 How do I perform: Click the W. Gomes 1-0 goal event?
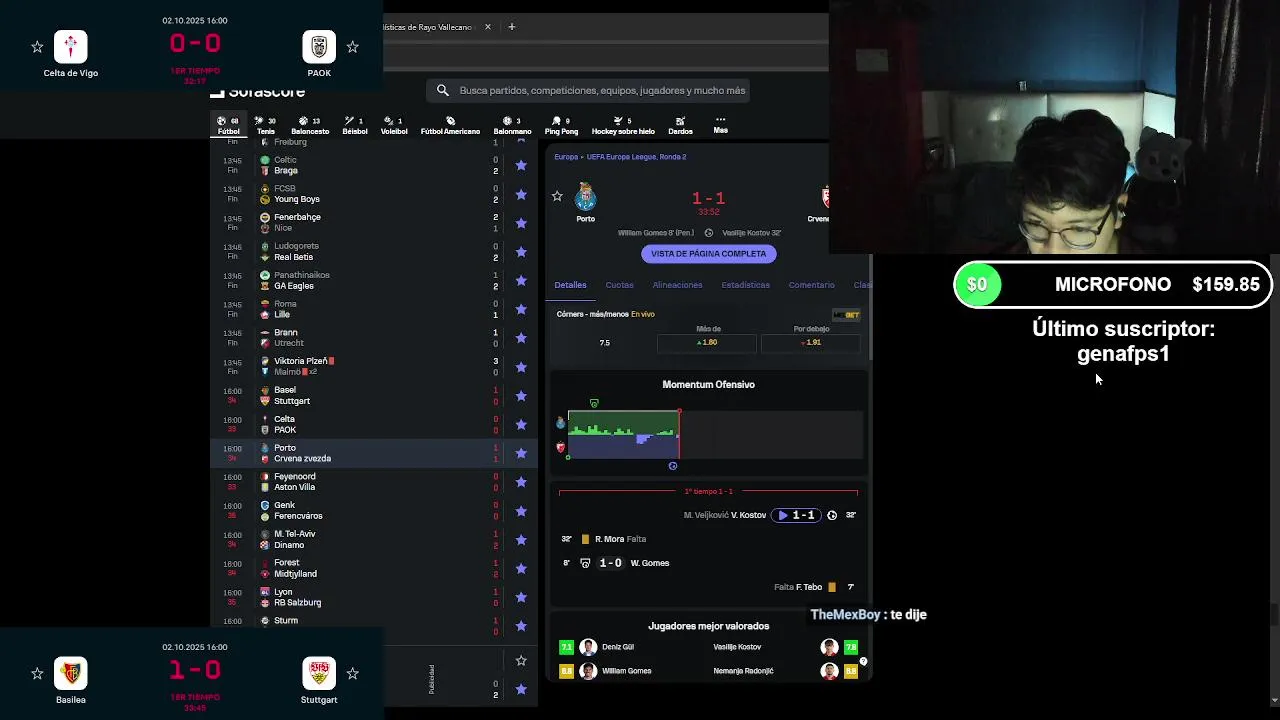[616, 563]
